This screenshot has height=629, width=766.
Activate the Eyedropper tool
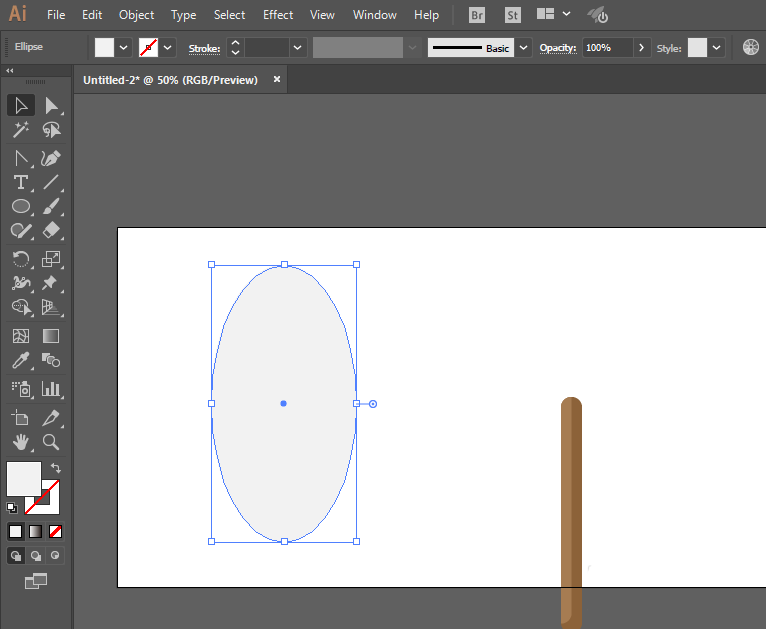pyautogui.click(x=20, y=361)
